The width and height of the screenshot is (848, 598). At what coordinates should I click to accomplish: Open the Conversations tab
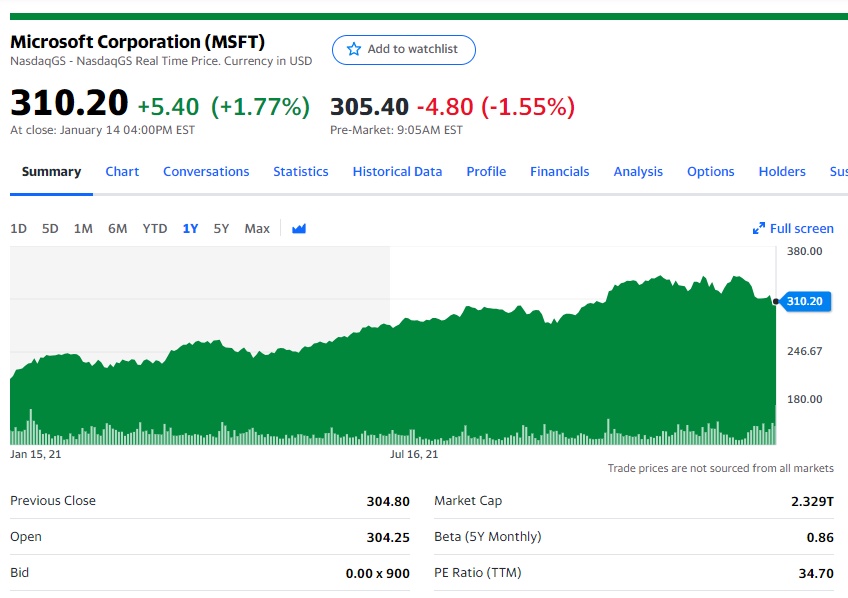(206, 171)
